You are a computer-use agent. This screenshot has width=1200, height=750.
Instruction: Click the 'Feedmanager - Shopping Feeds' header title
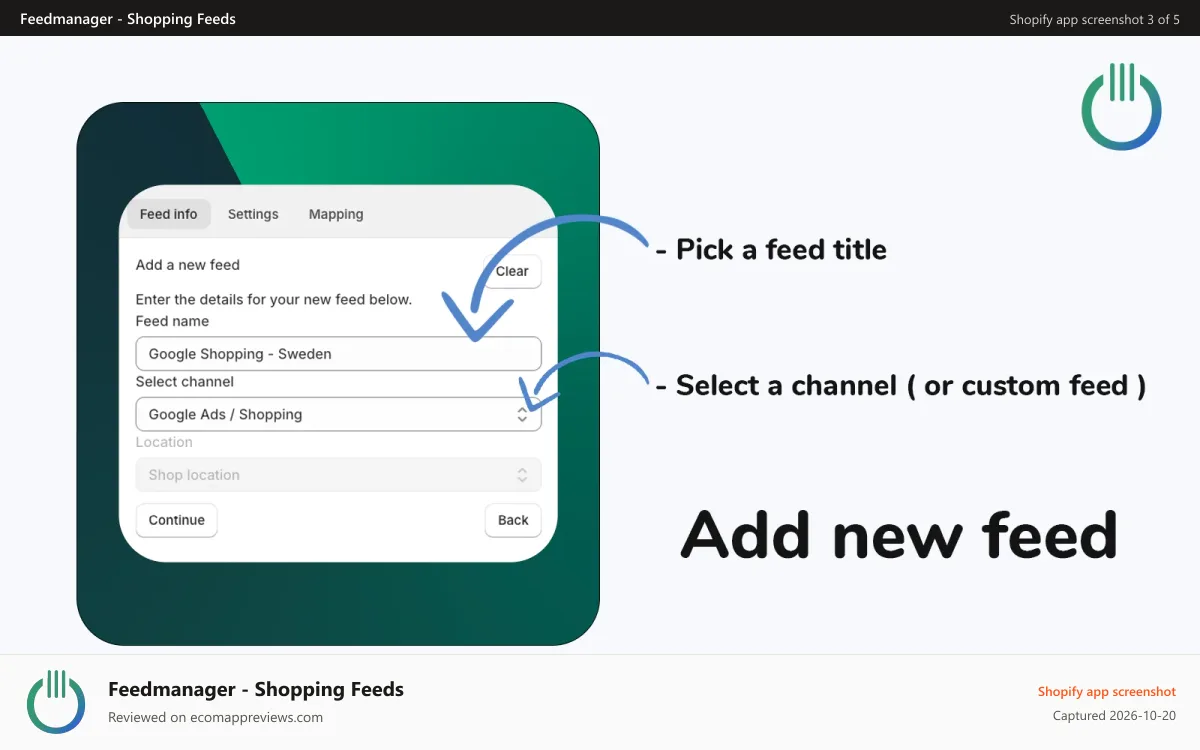pyautogui.click(x=128, y=18)
